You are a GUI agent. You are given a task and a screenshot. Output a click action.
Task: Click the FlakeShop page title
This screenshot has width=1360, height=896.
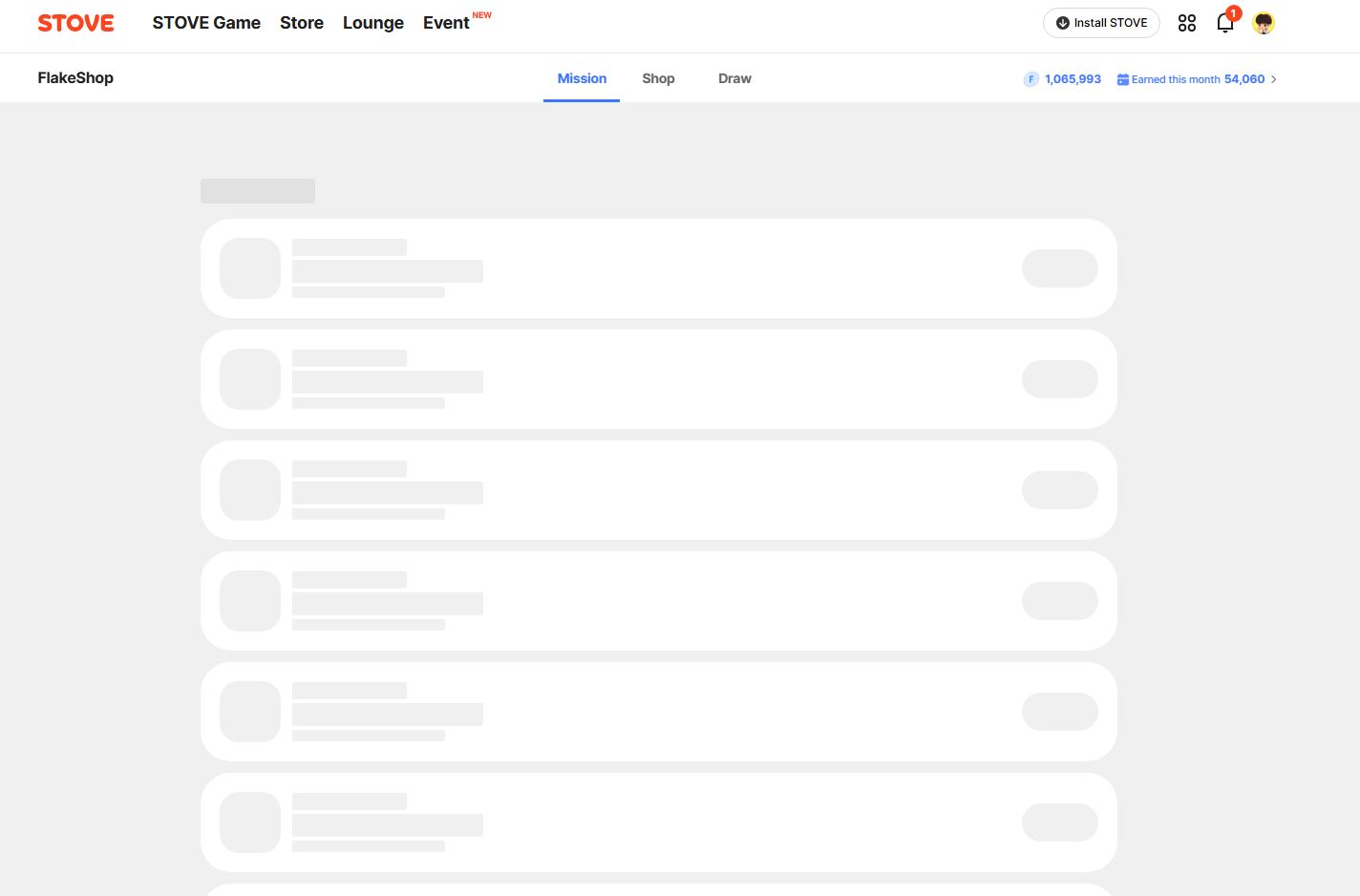[75, 78]
